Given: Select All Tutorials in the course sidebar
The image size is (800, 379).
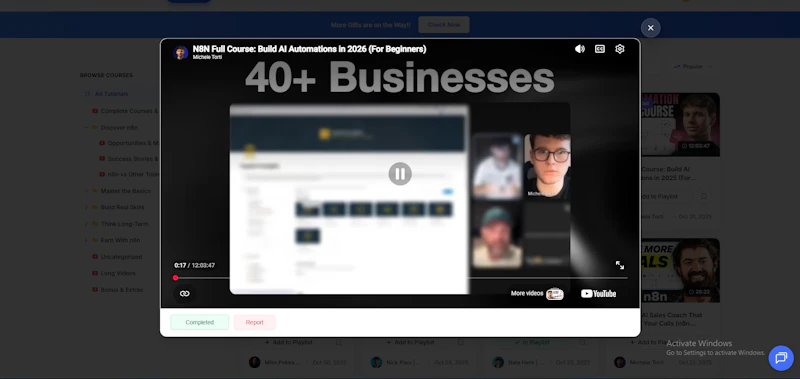Looking at the screenshot, I should click(x=111, y=94).
